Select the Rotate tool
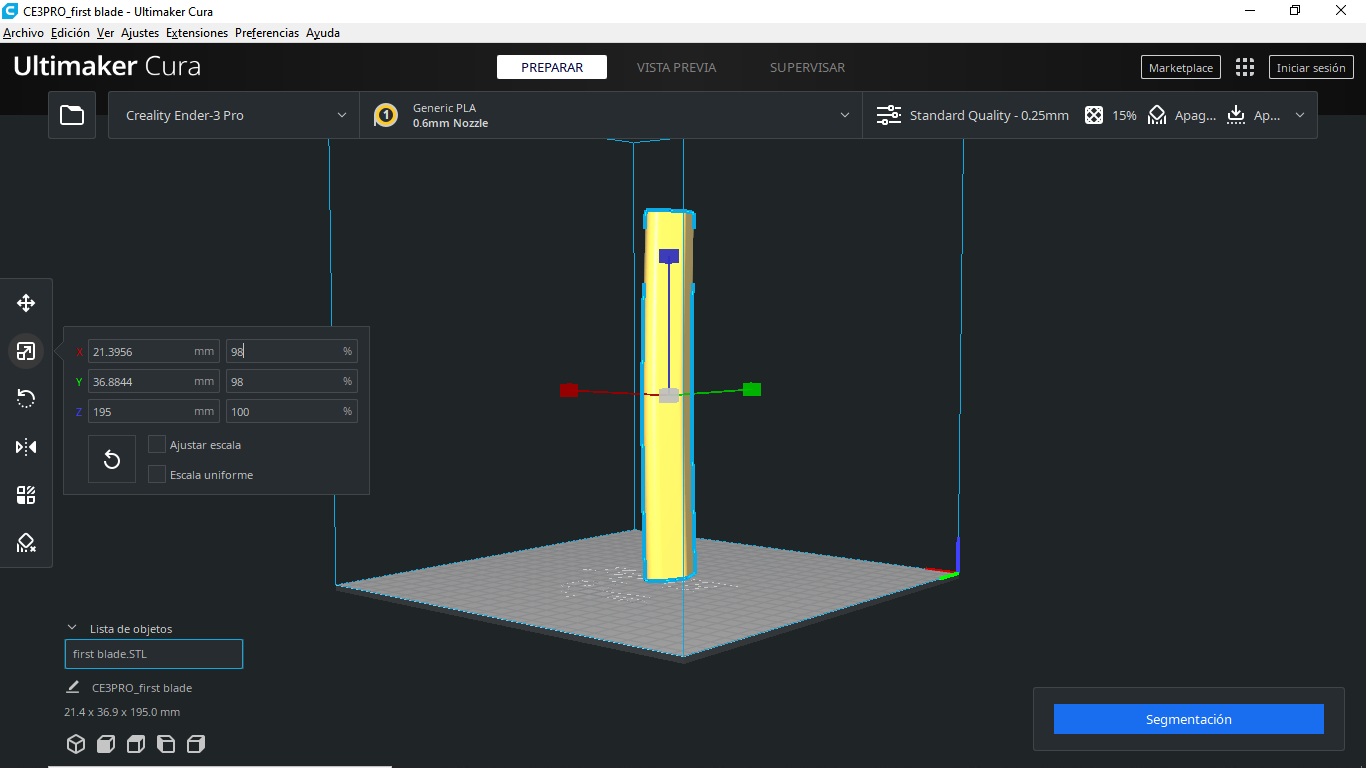1366x768 pixels. coord(26,399)
